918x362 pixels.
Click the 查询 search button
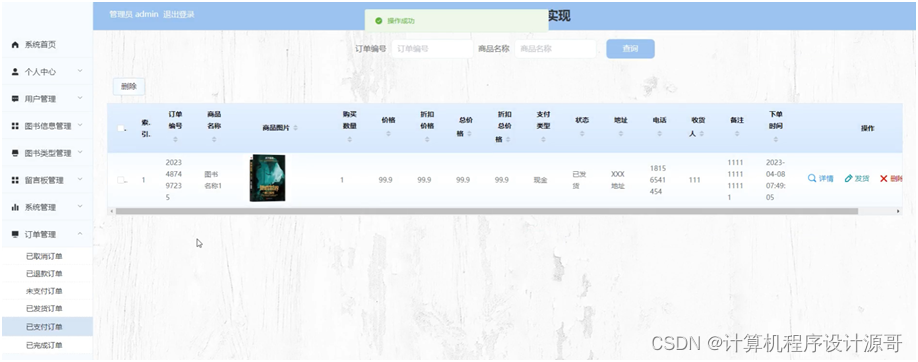coord(630,49)
